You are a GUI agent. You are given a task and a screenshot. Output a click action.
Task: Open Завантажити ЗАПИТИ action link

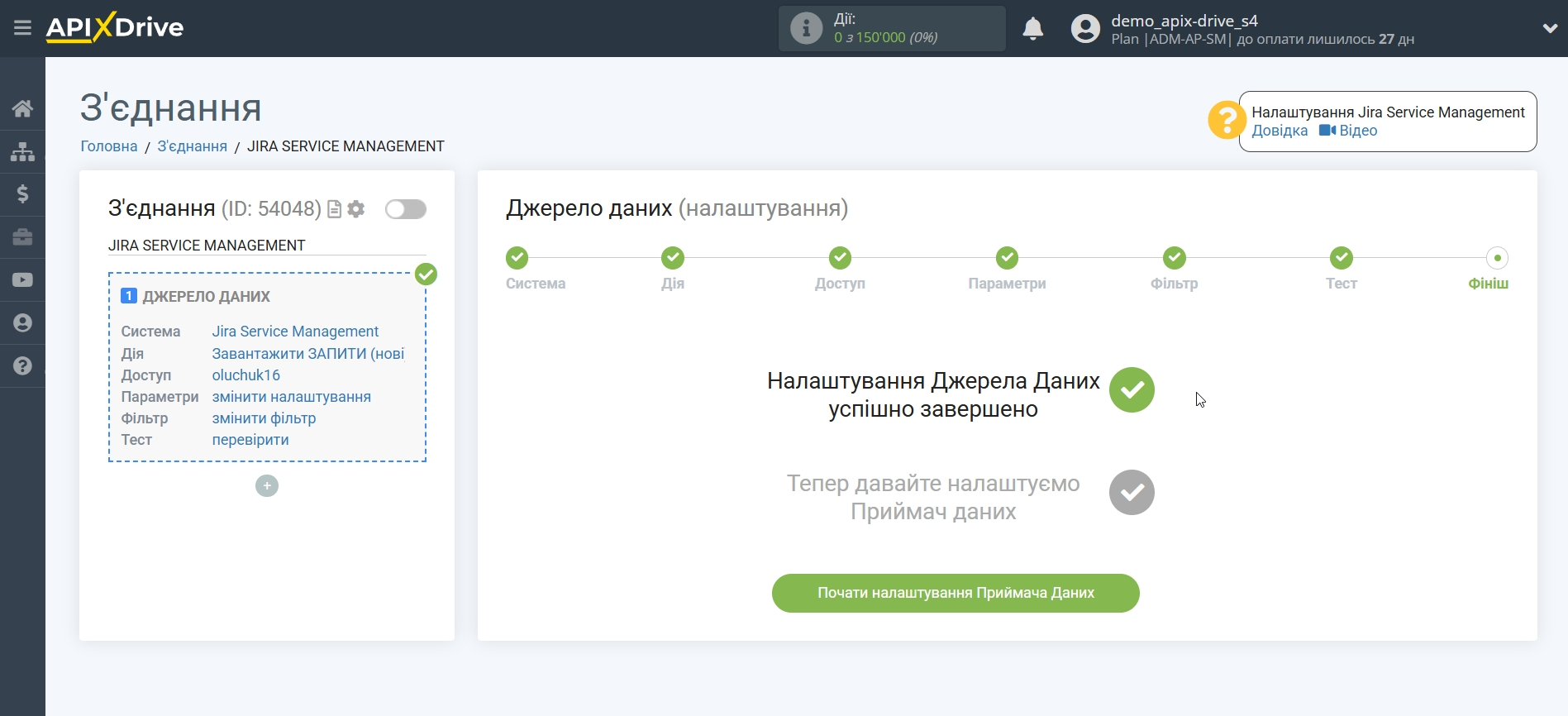[x=308, y=354]
